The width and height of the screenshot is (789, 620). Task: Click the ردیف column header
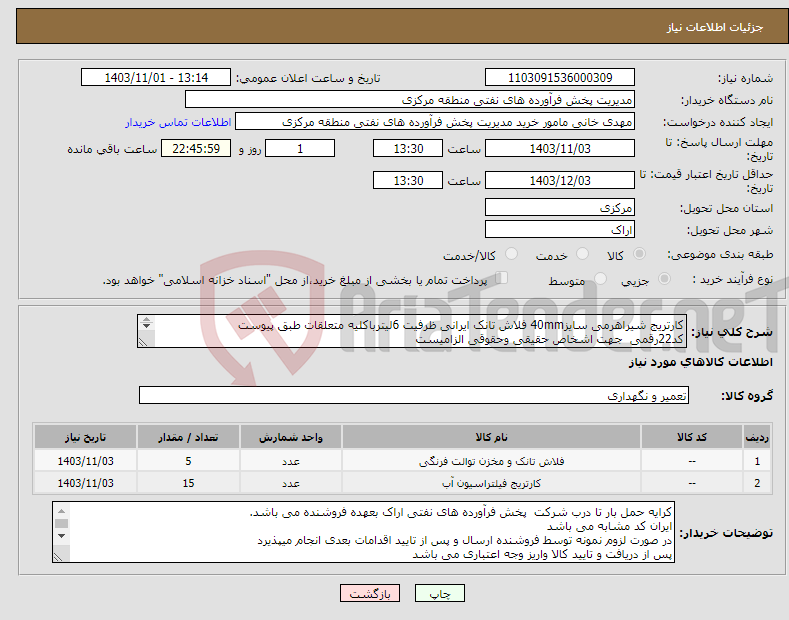757,437
